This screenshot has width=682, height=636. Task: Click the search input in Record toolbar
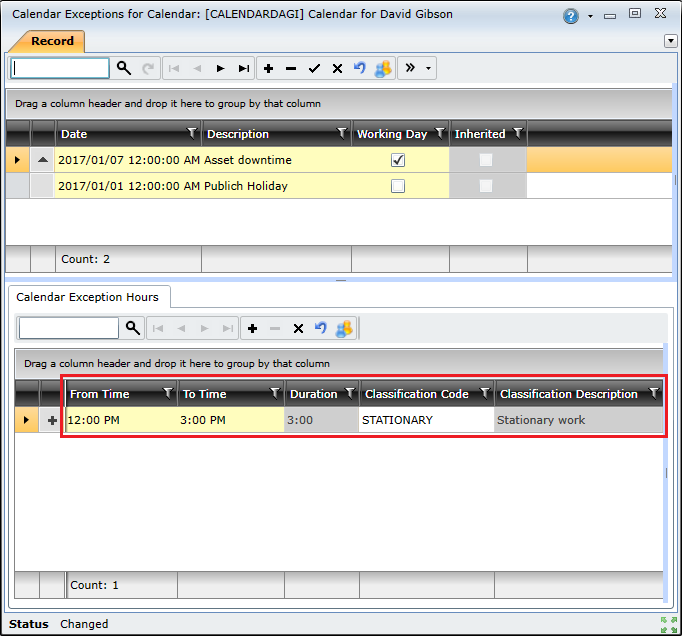click(60, 68)
